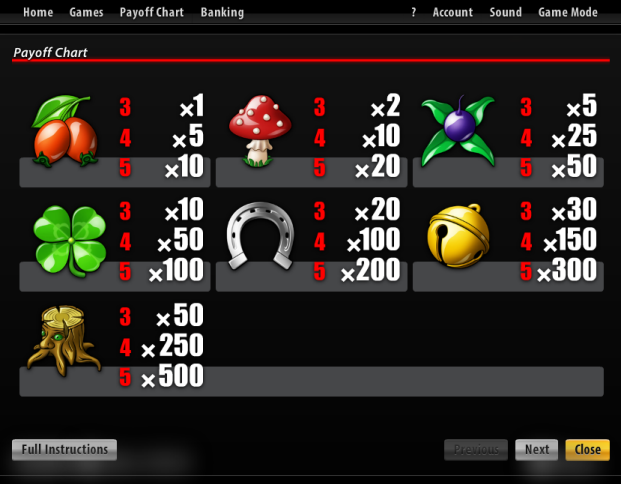Switch the Game Mode

pyautogui.click(x=568, y=12)
